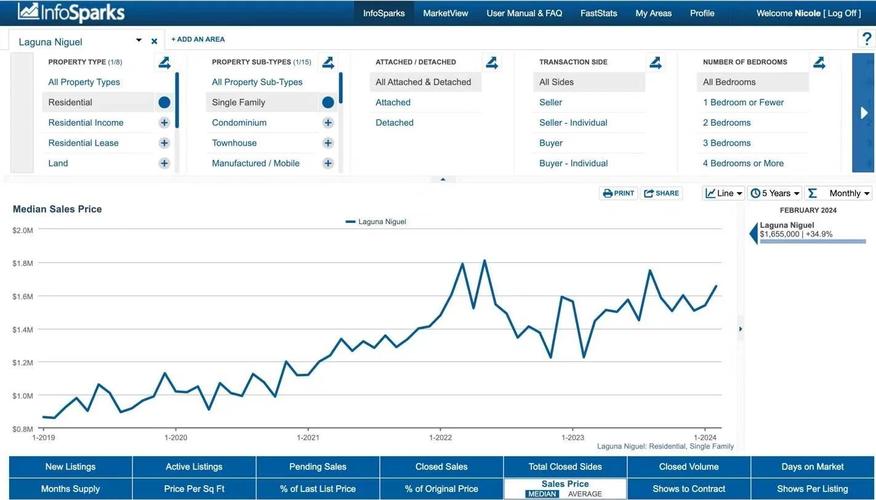Add Residential Income using its plus icon
The image size is (876, 500).
164,123
